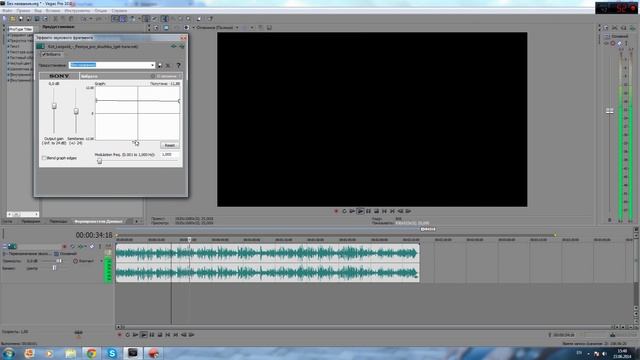
Task: Save the effect preset with the disk icon
Action: tap(160, 65)
